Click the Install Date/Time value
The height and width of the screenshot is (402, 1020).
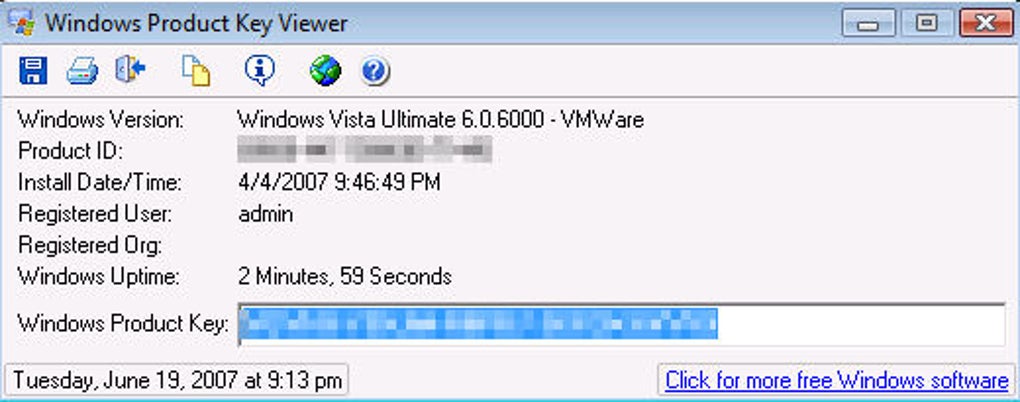(339, 182)
